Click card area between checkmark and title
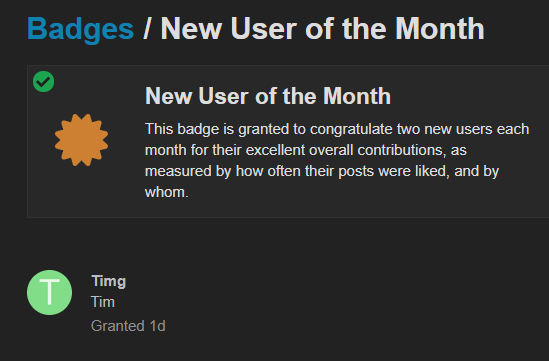The width and height of the screenshot is (549, 361). (98, 88)
